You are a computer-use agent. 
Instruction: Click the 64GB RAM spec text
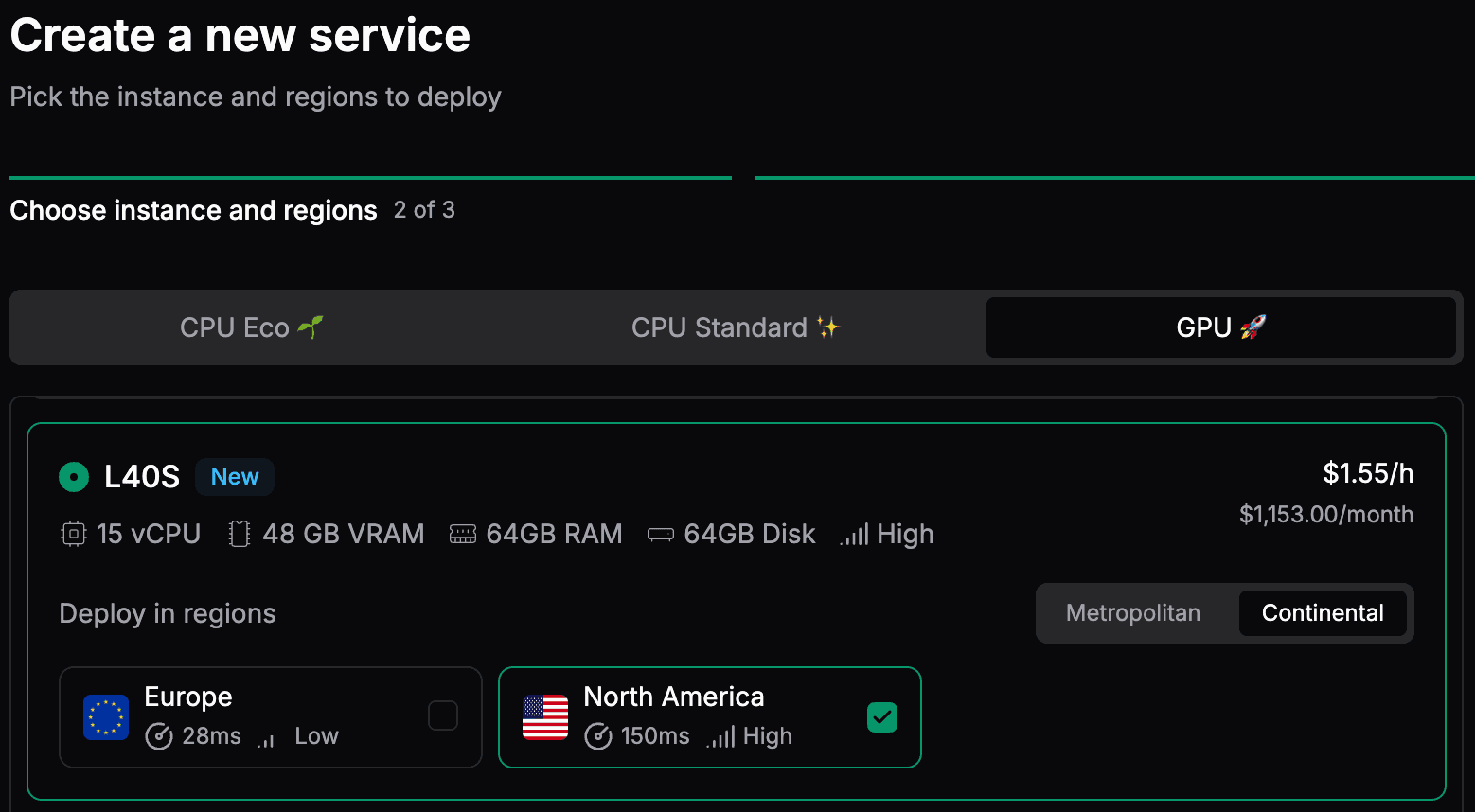554,534
